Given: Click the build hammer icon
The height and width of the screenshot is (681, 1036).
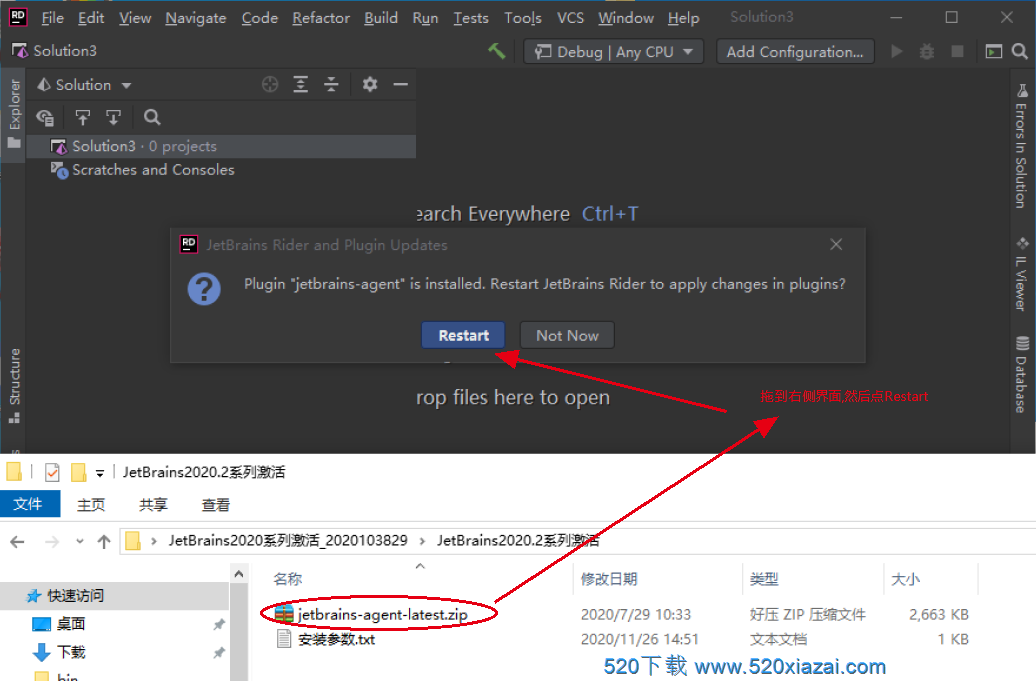Looking at the screenshot, I should pyautogui.click(x=497, y=51).
